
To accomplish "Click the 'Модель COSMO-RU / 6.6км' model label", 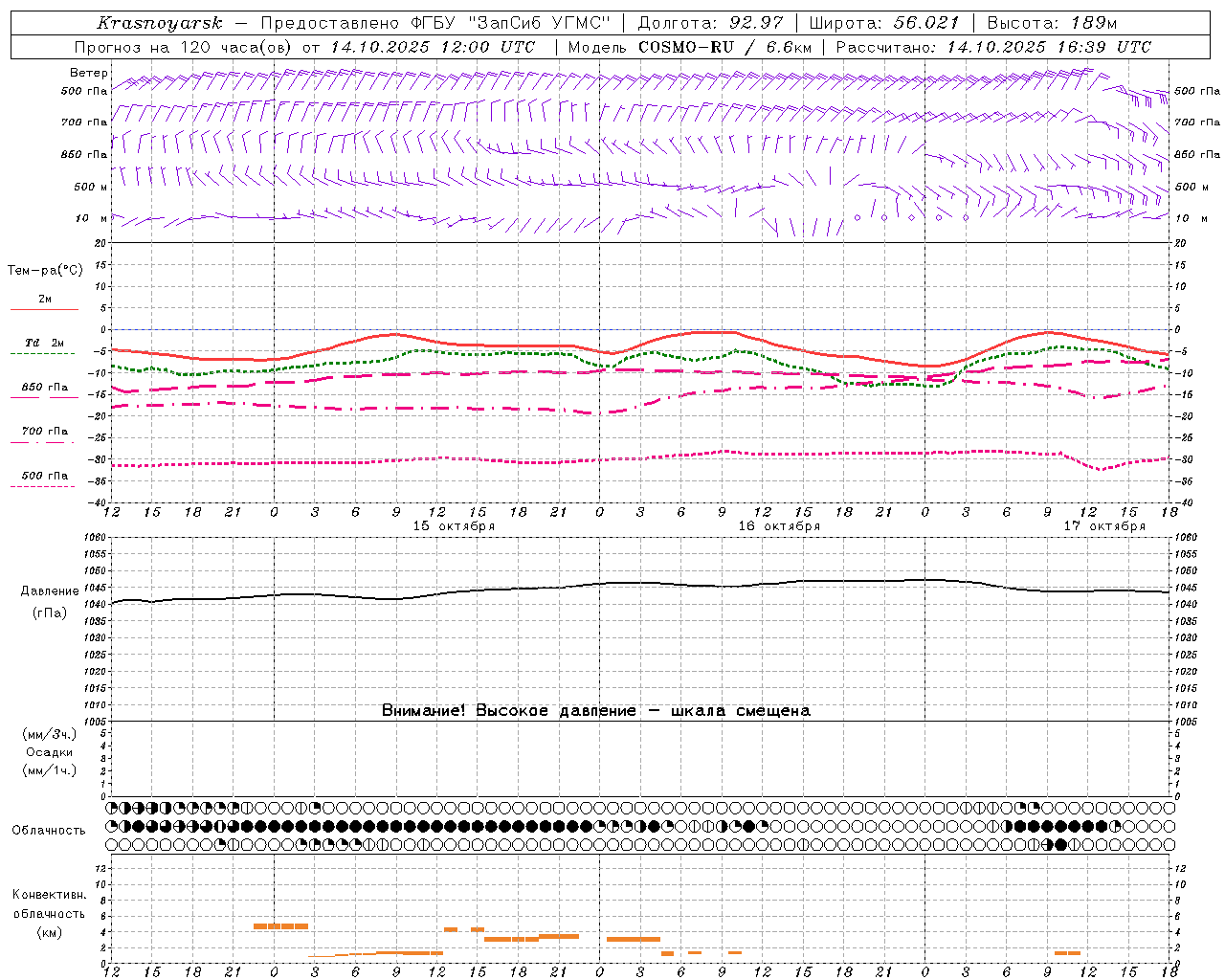I will pos(690,47).
